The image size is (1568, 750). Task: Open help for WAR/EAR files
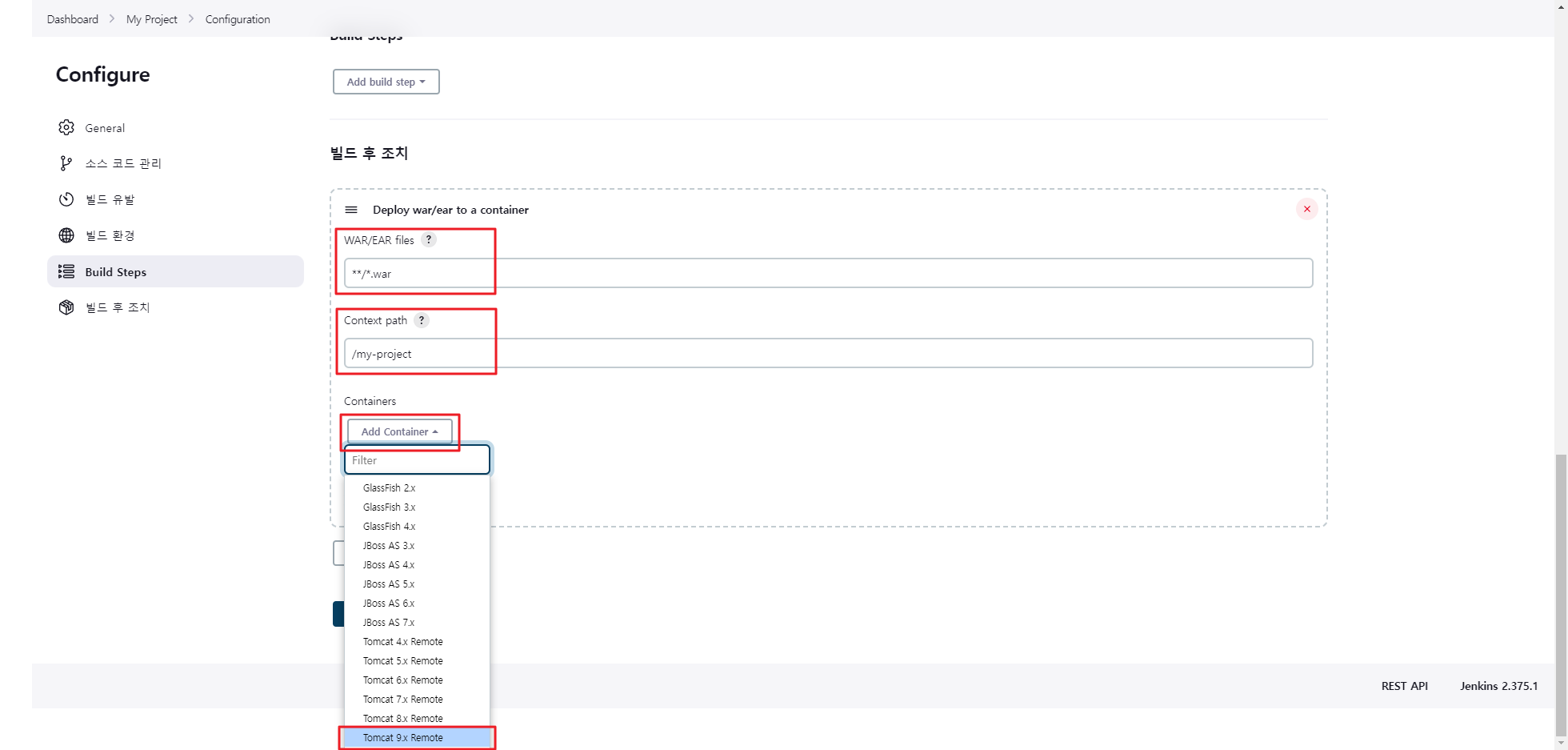pyautogui.click(x=429, y=239)
